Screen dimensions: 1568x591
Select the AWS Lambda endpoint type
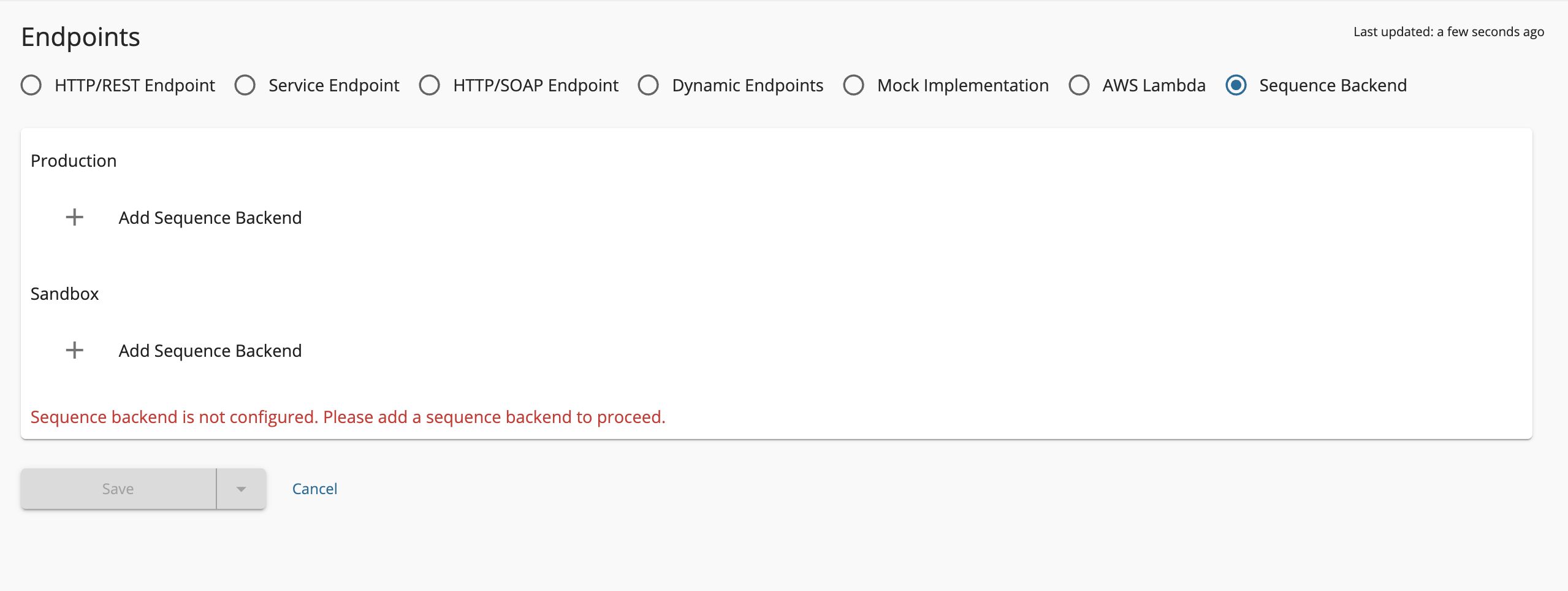coord(1079,85)
